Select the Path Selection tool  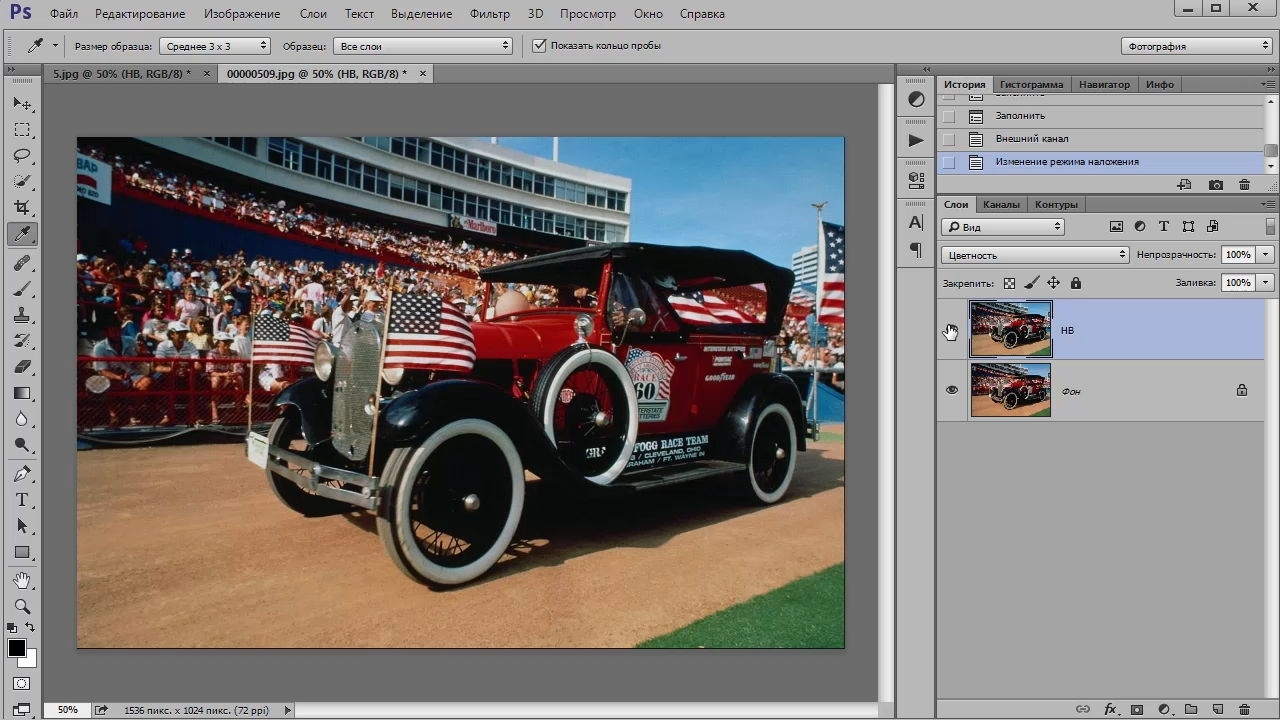[x=22, y=526]
